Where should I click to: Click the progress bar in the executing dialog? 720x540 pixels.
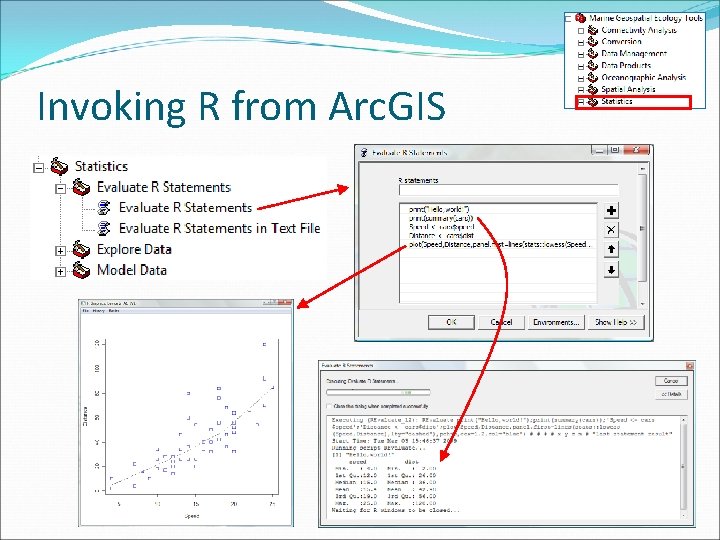pos(378,393)
